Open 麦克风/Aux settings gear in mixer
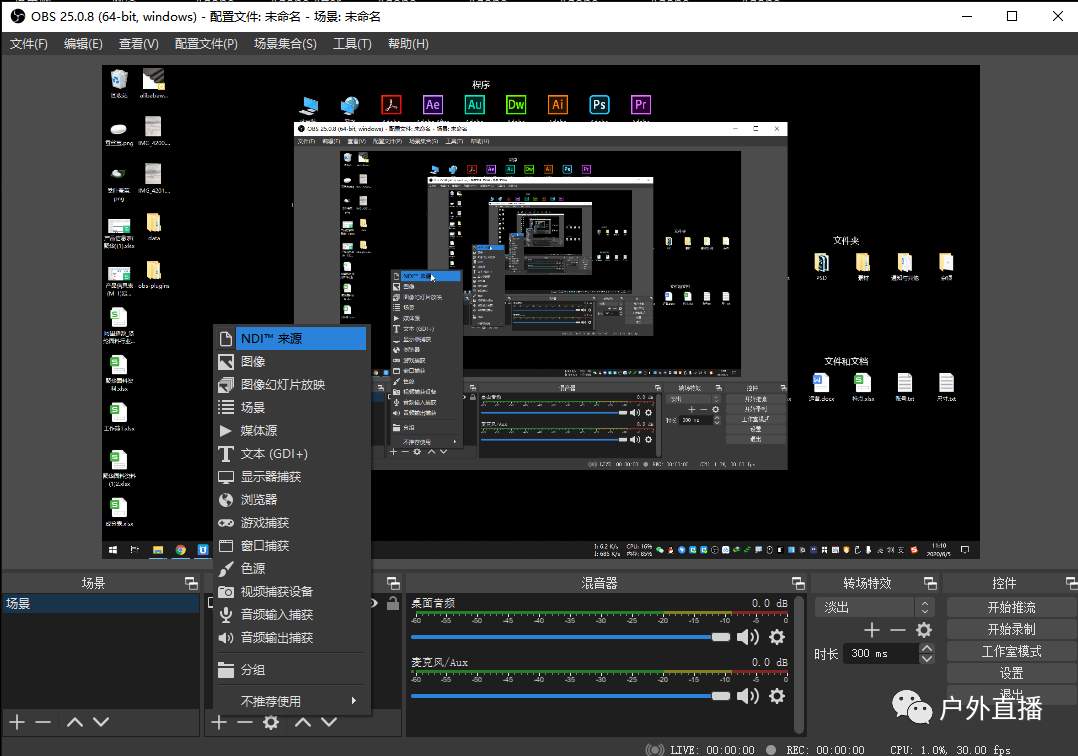 point(777,695)
